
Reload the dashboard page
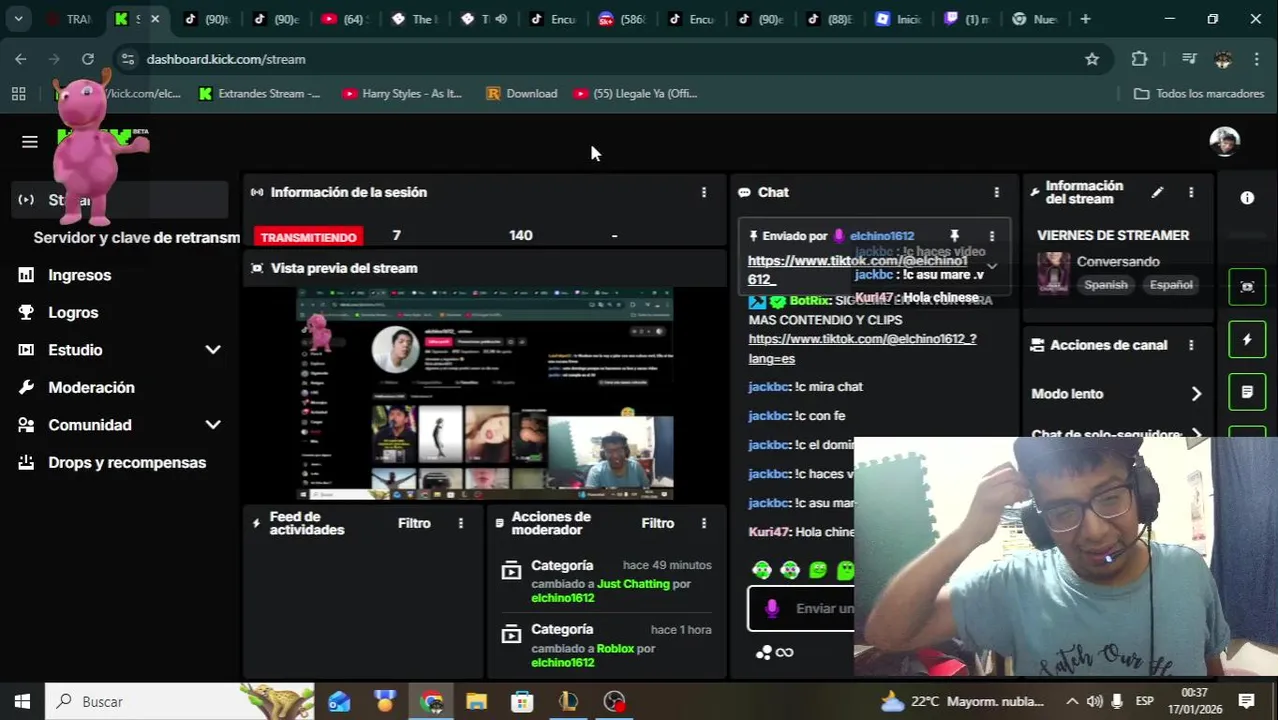point(88,59)
